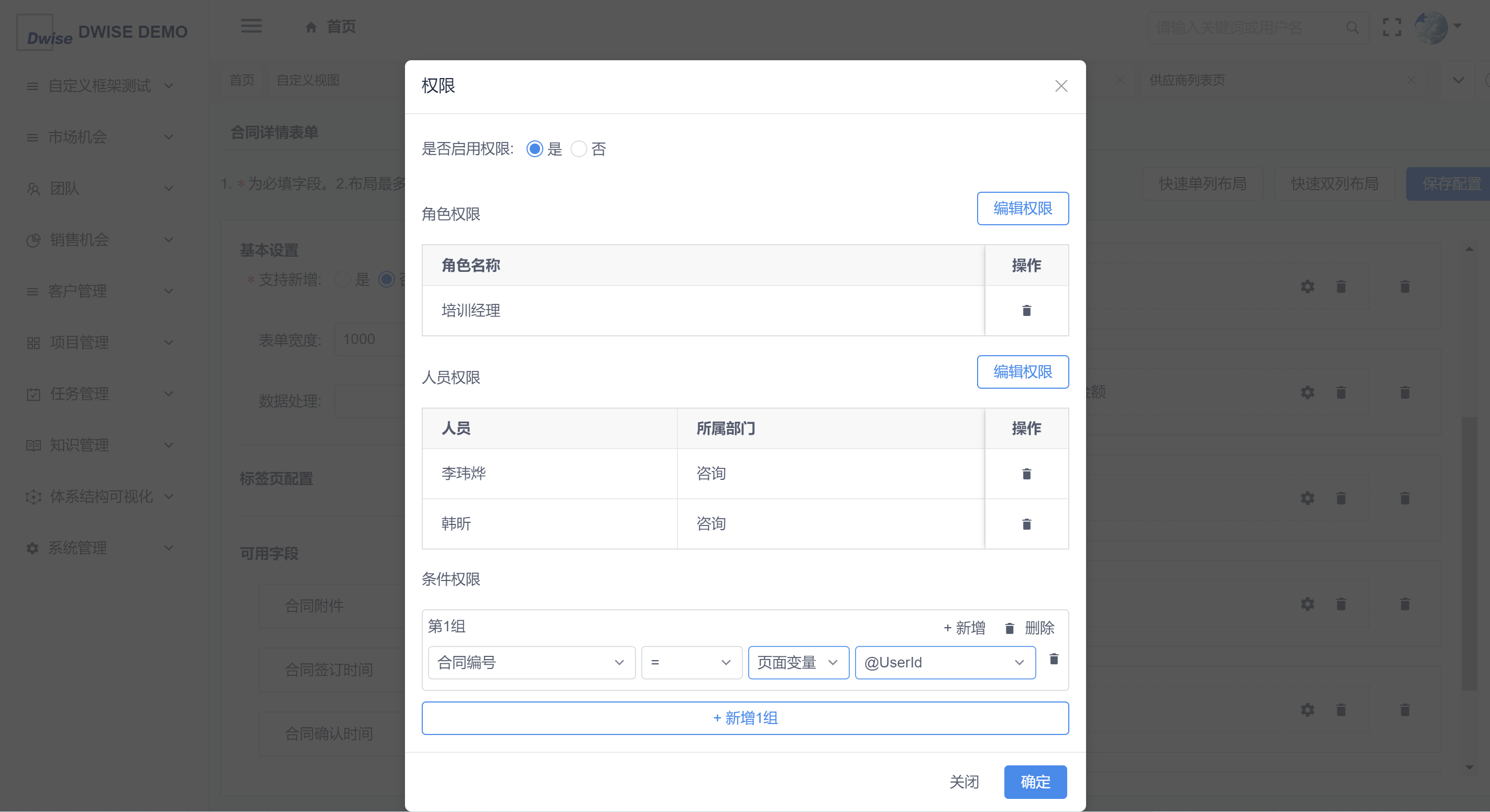Expand the 系统管理 sidebar menu
Screen dimensions: 1490x812
pos(98,547)
